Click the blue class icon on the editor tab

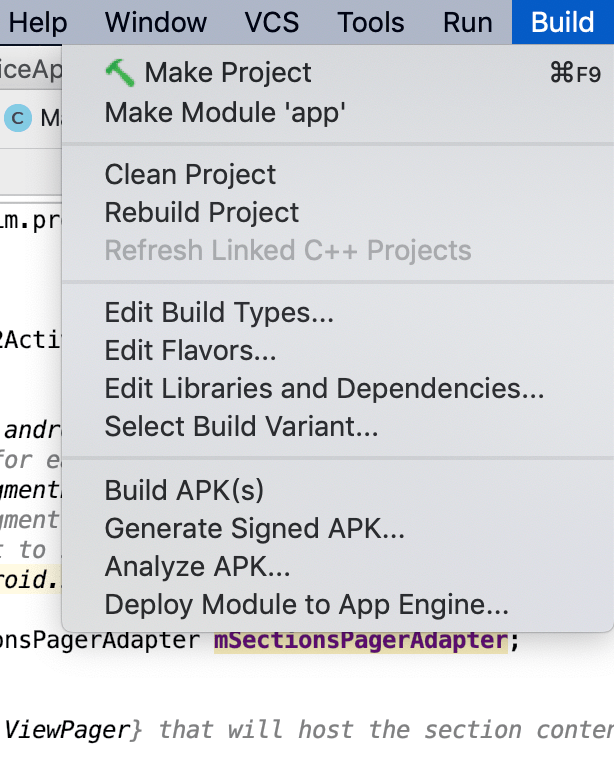[x=17, y=118]
